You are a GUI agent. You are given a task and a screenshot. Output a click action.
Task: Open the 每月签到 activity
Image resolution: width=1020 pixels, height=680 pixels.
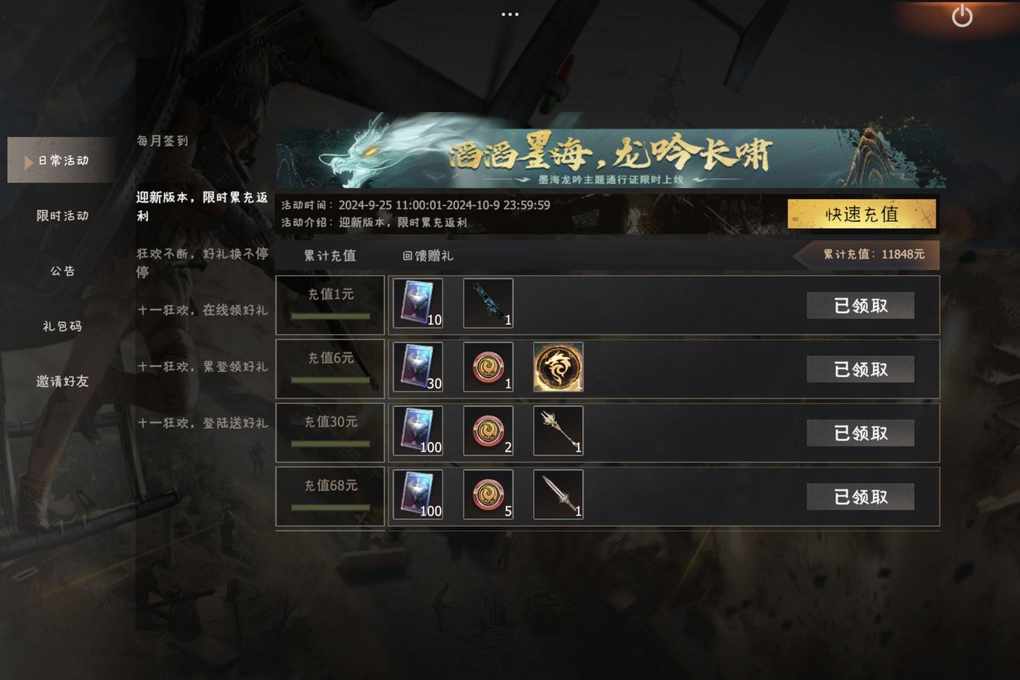tap(163, 141)
